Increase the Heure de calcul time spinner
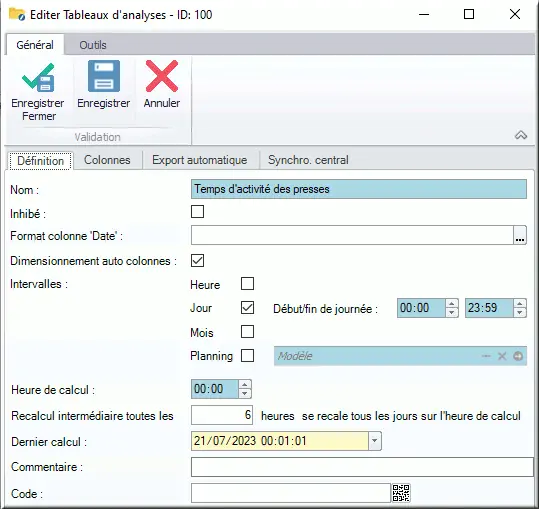The height and width of the screenshot is (509, 539). coord(244,385)
